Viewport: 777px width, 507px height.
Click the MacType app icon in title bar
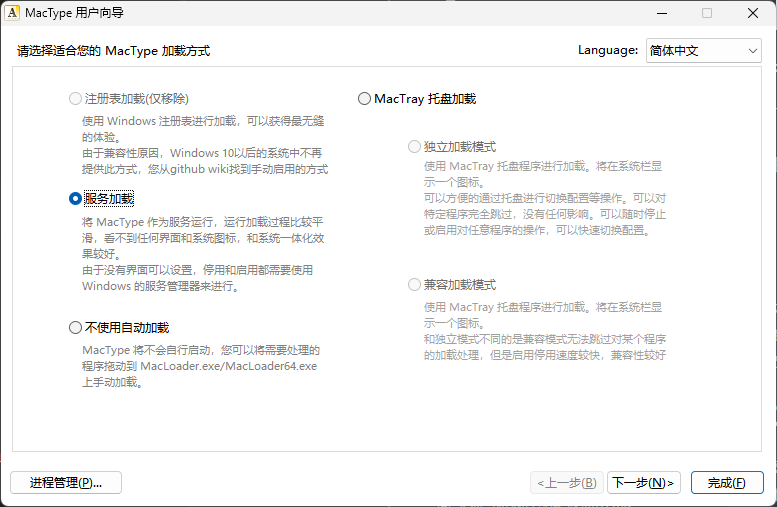pyautogui.click(x=12, y=12)
